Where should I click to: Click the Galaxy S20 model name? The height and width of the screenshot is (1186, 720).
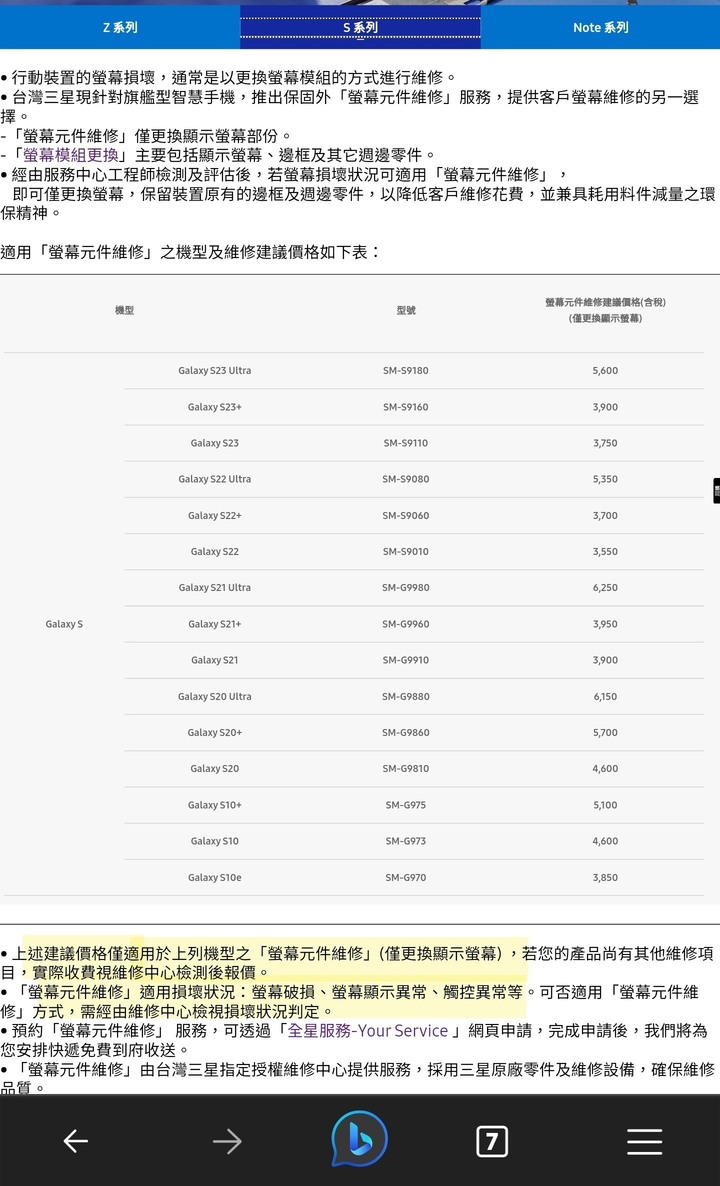click(x=215, y=768)
